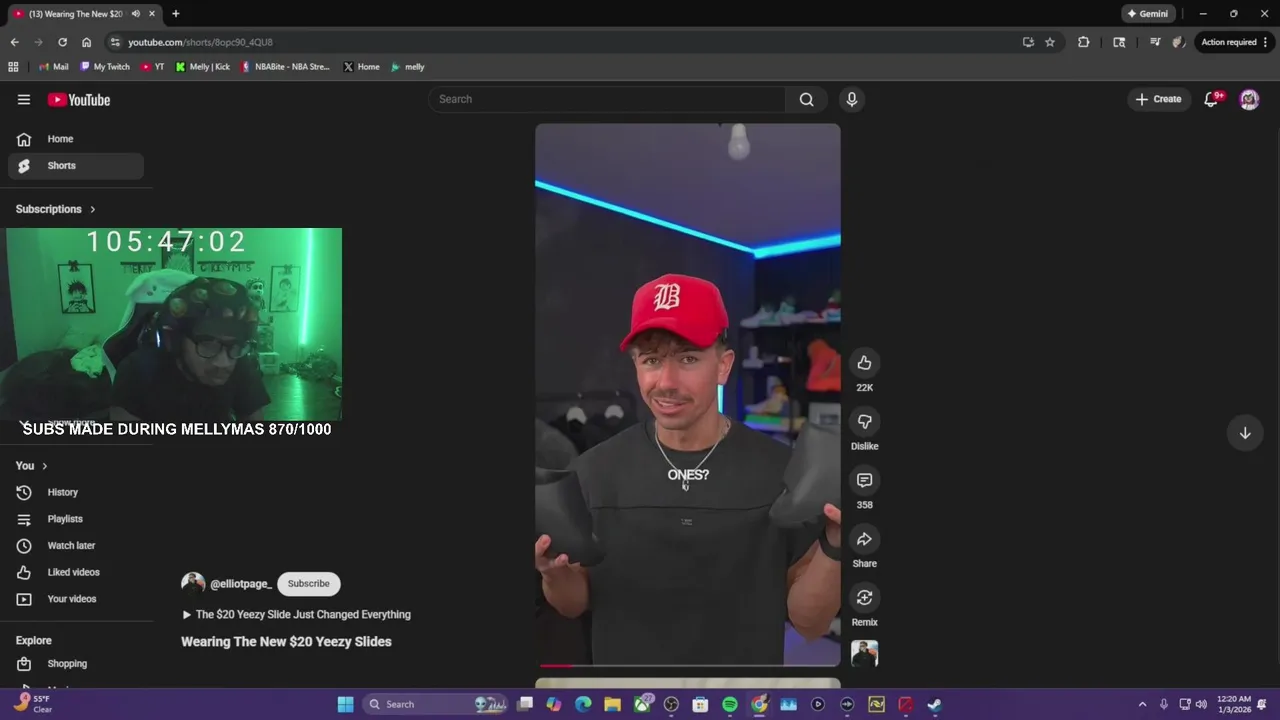Open the browser home page
The height and width of the screenshot is (720, 1280).
pyautogui.click(x=86, y=42)
